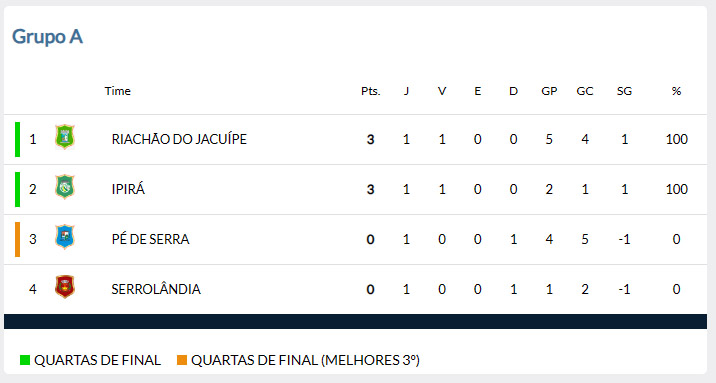Click the Riachão do Jacuípe team crest
The width and height of the screenshot is (716, 383).
(64, 137)
